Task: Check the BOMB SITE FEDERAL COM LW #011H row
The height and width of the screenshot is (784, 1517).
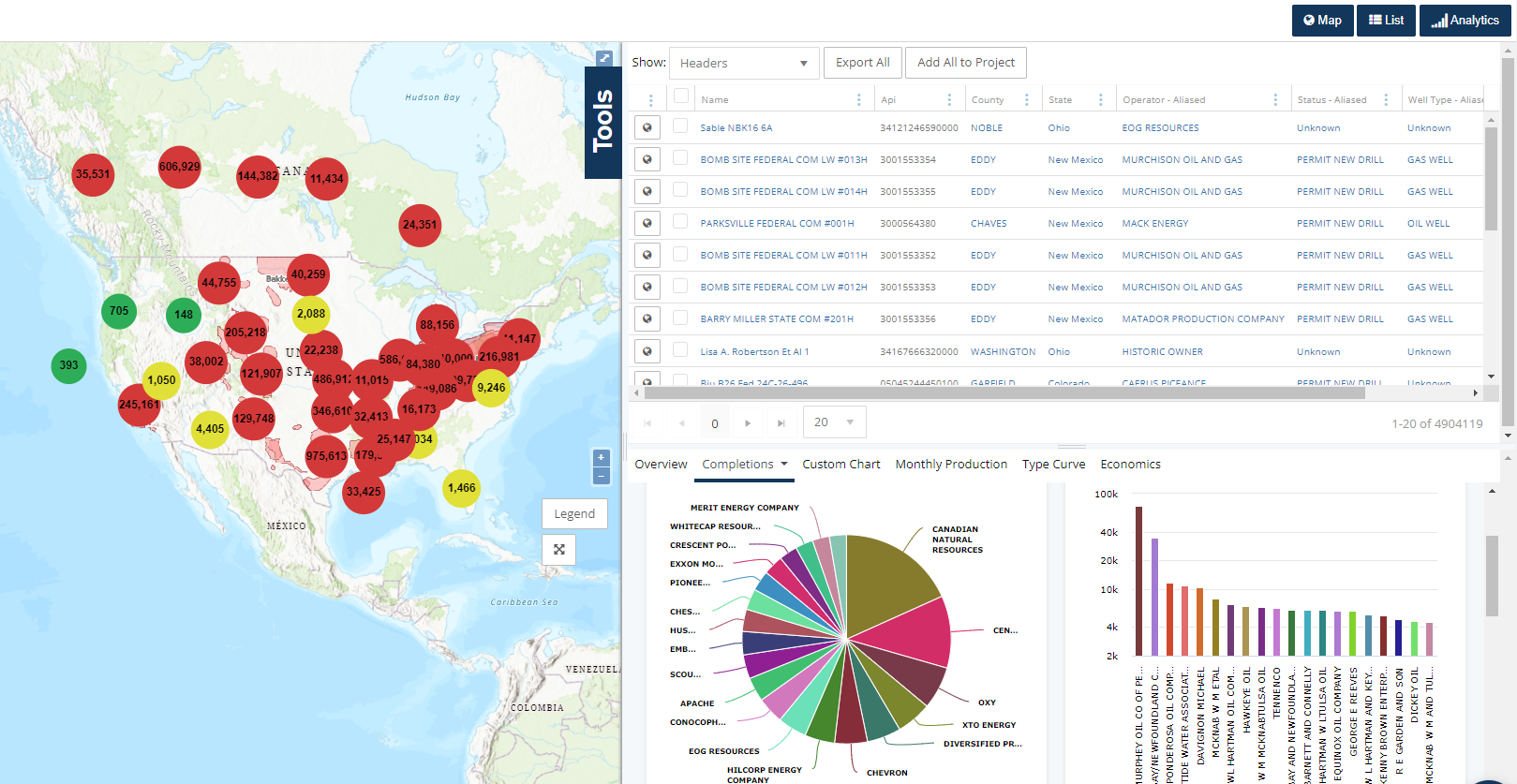Action: [x=680, y=253]
